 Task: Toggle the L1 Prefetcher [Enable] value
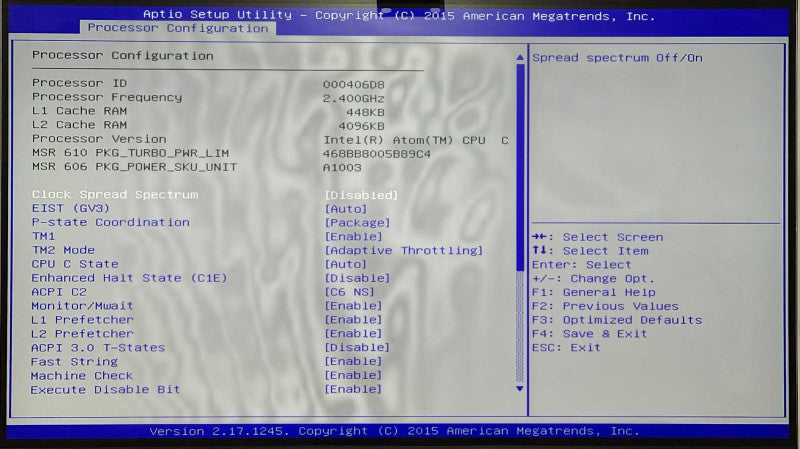353,319
